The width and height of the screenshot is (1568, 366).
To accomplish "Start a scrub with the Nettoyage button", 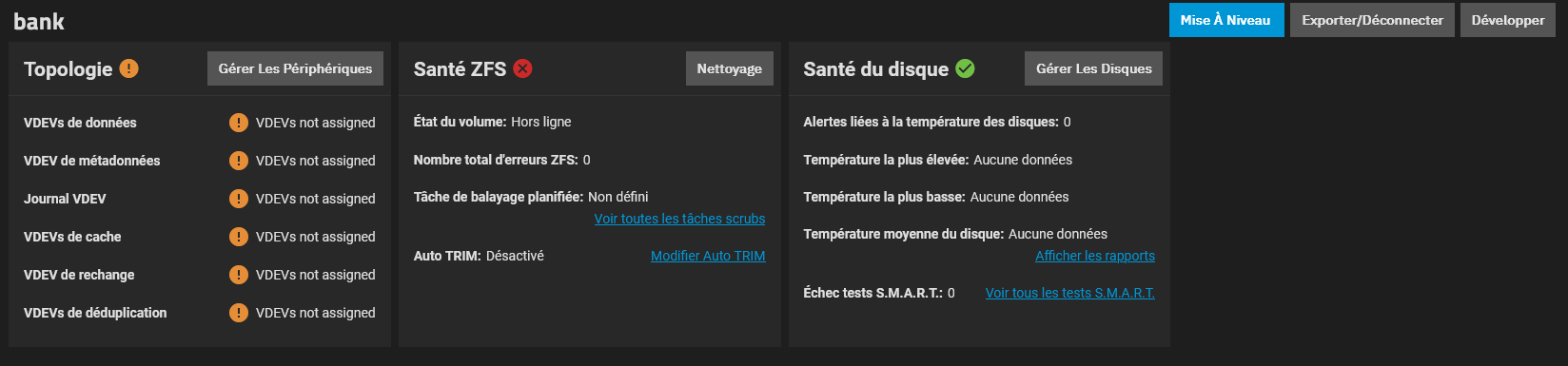I will point(729,68).
